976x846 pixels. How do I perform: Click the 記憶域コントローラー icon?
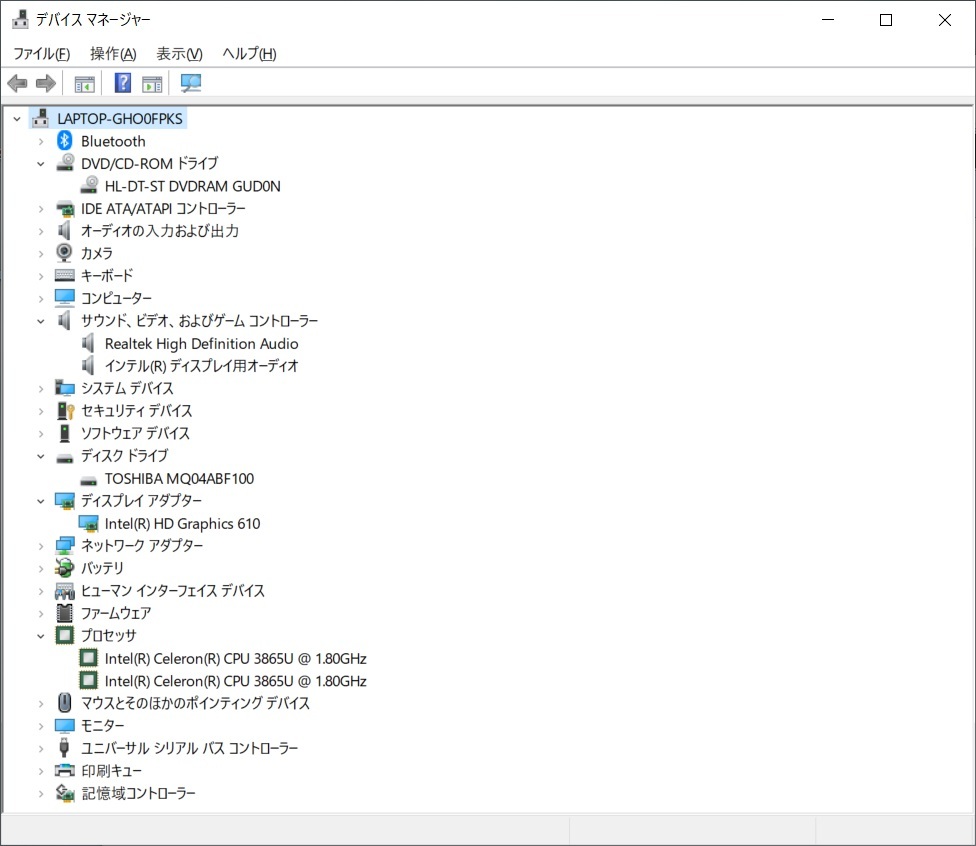click(x=65, y=793)
